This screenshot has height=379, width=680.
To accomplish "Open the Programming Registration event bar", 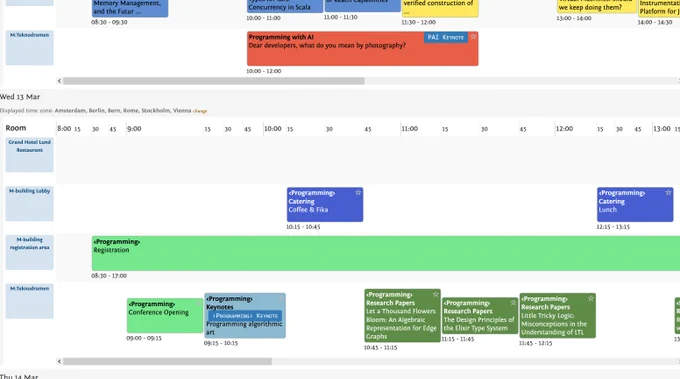I will pos(386,253).
